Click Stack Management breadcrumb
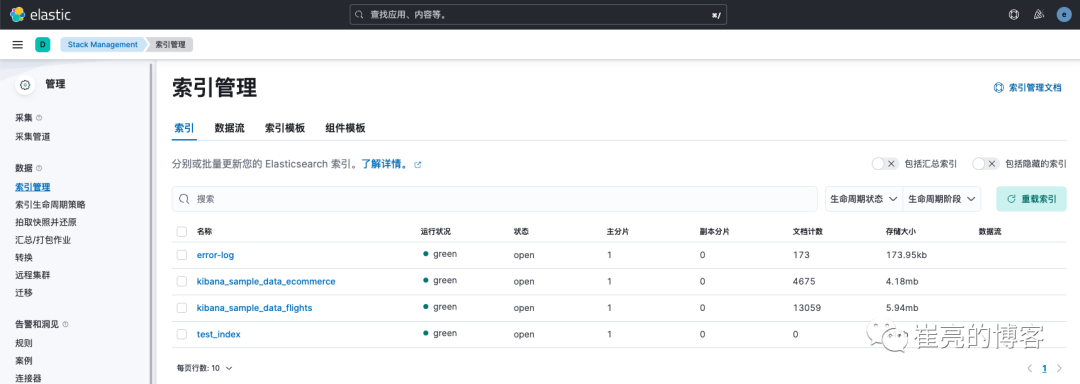Viewport: 1080px width, 384px height. click(x=103, y=45)
